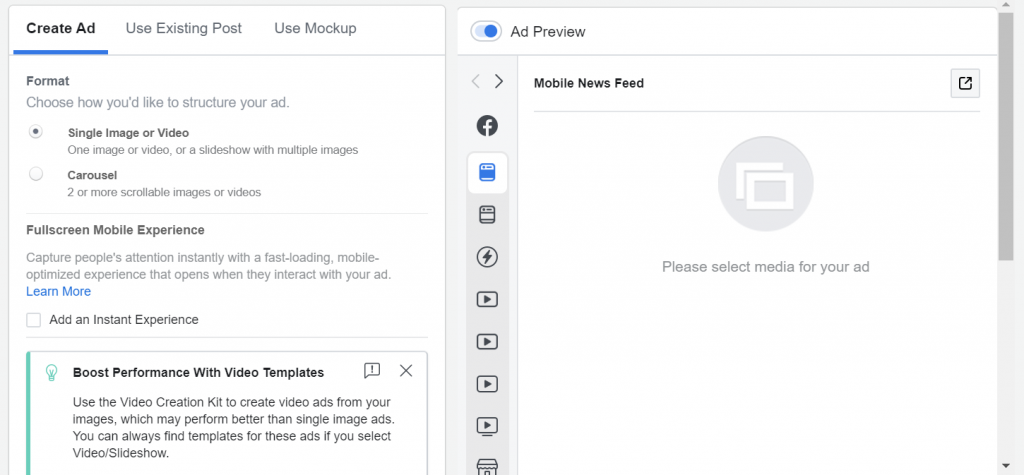The width and height of the screenshot is (1024, 475).
Task: Go to the next preview placement arrow
Action: [499, 81]
